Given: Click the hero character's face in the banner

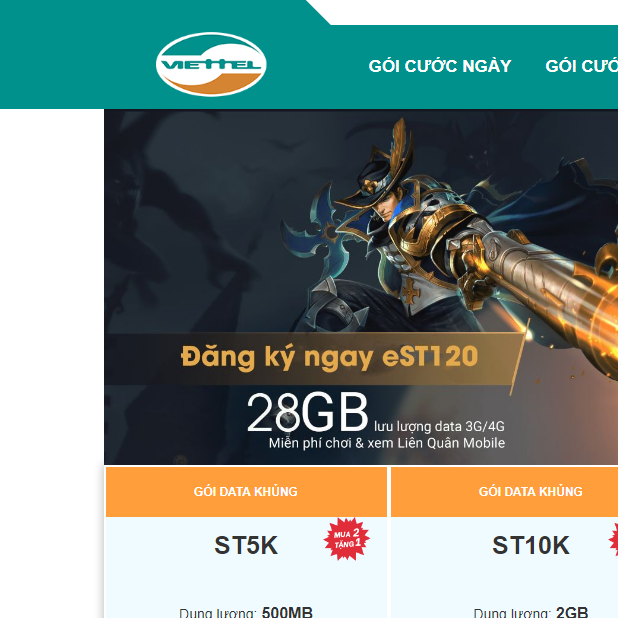Looking at the screenshot, I should tap(384, 209).
